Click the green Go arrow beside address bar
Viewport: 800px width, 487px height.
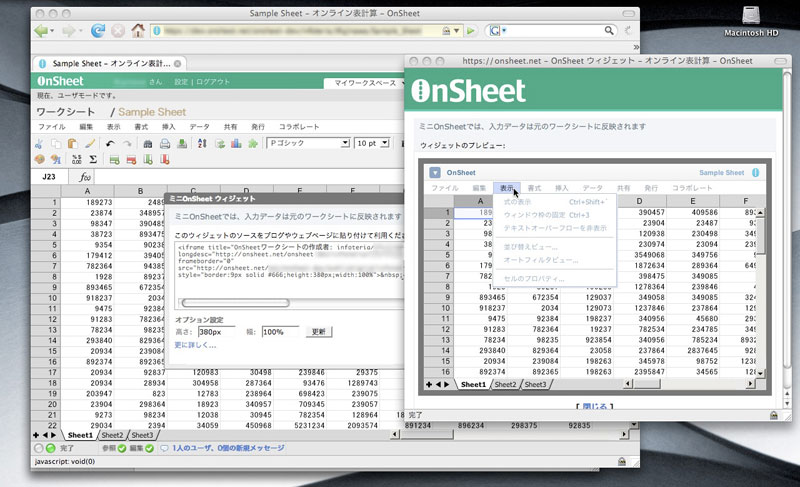pos(471,31)
